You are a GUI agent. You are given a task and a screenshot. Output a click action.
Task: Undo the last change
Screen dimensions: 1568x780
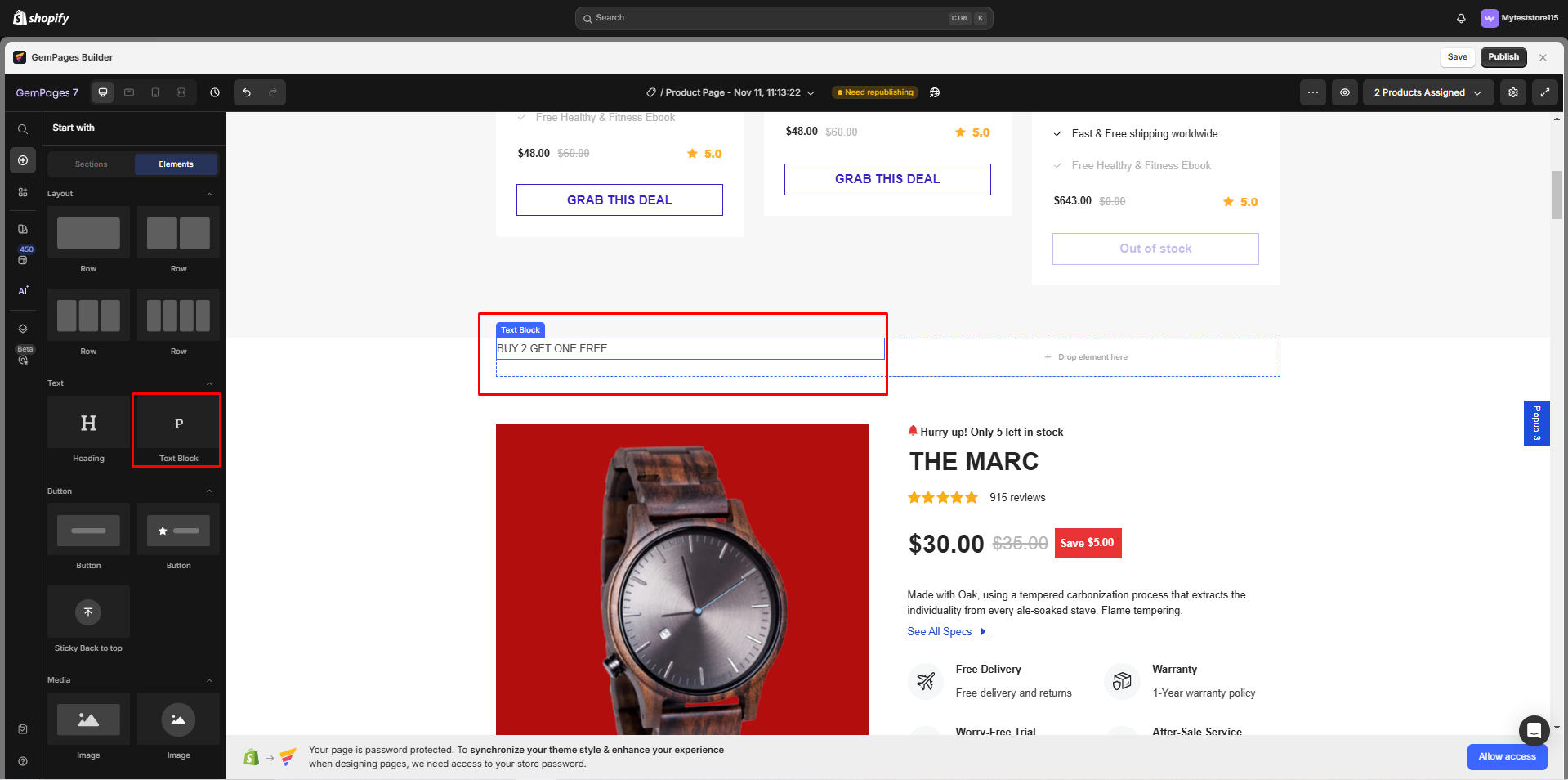[x=247, y=92]
